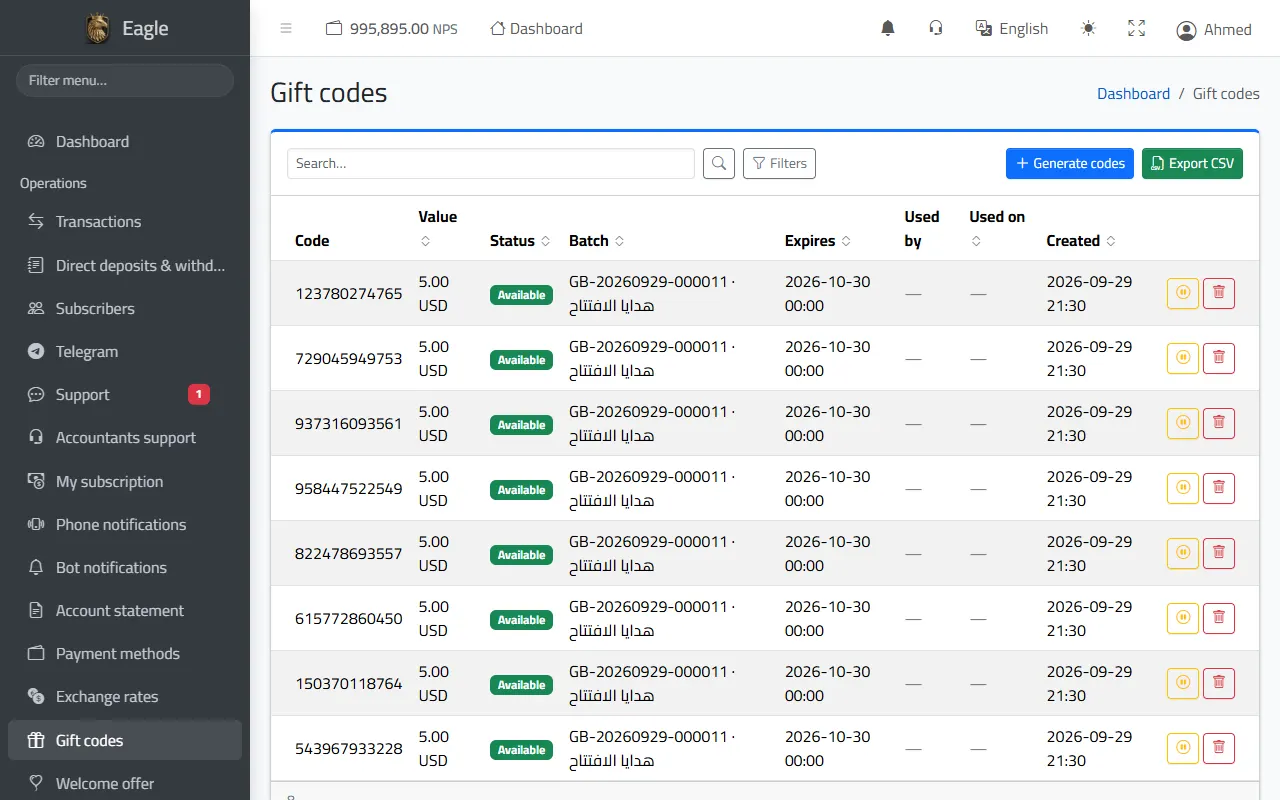Click the headset support icon in top bar
The width and height of the screenshot is (1280, 800).
936,29
